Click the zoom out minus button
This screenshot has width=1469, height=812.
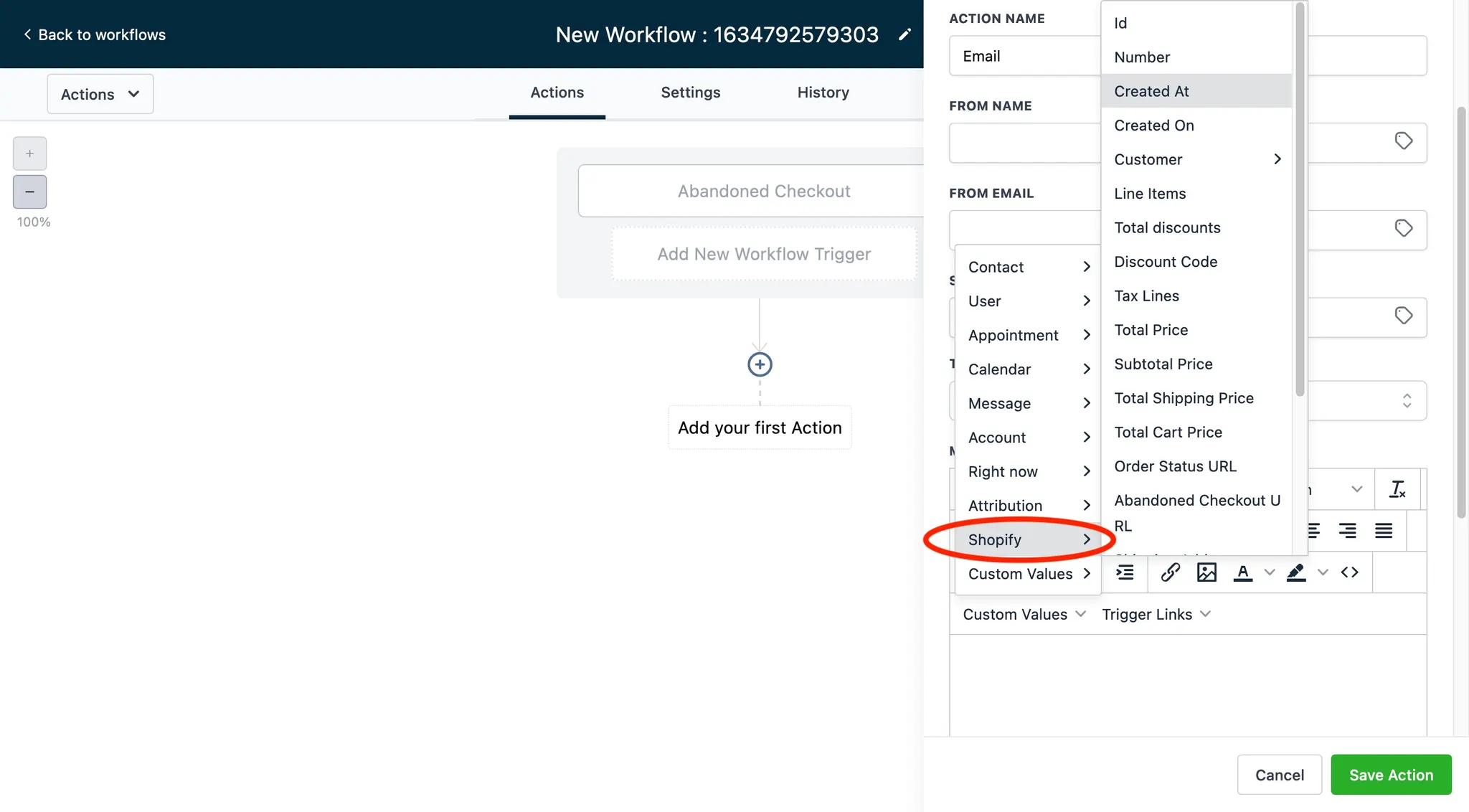[x=29, y=192]
